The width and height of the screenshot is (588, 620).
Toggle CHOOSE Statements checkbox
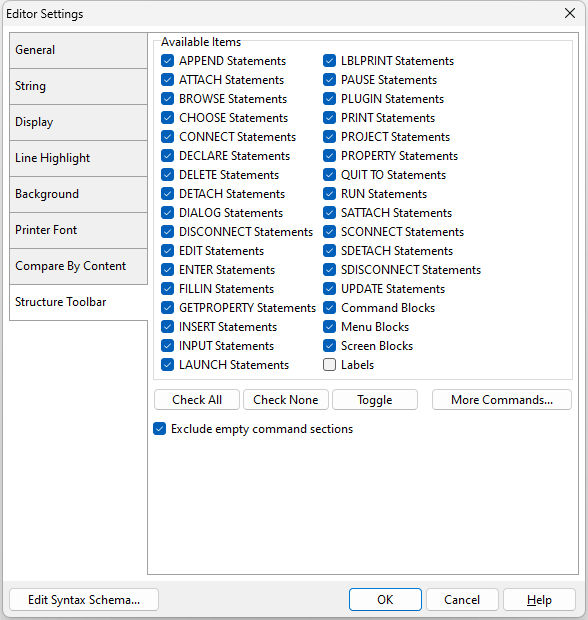(167, 118)
